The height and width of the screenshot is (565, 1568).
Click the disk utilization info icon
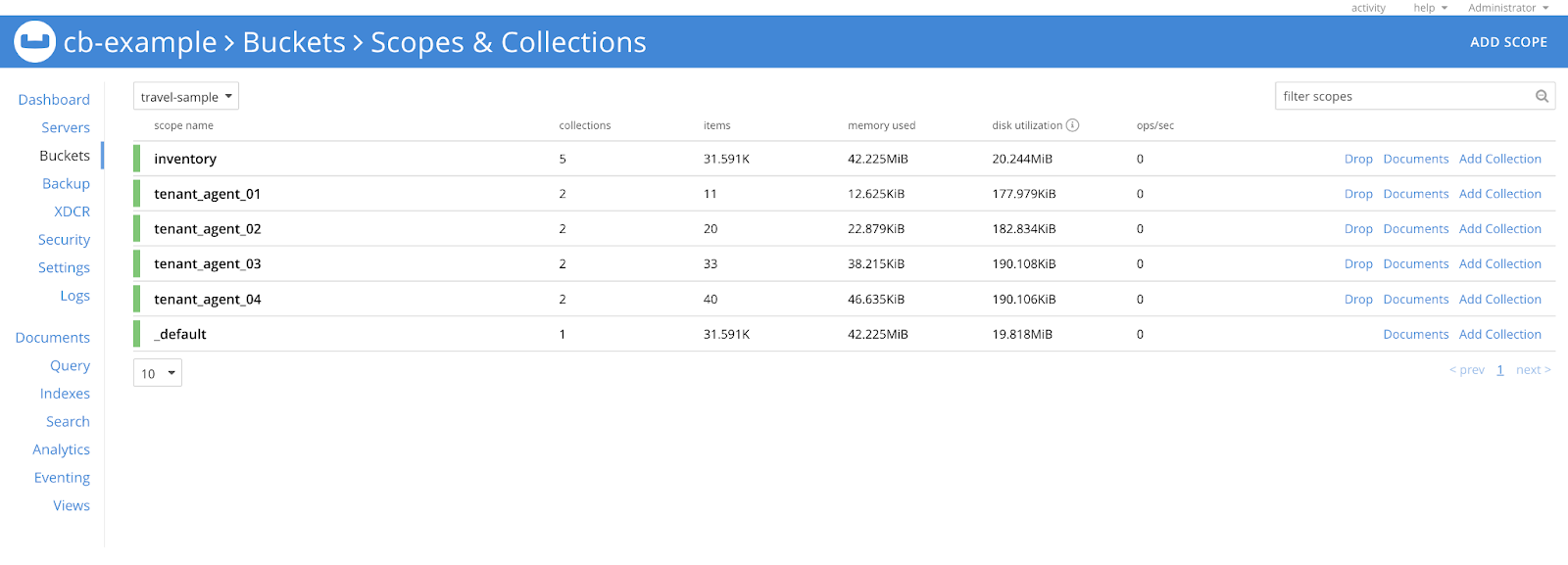1072,125
